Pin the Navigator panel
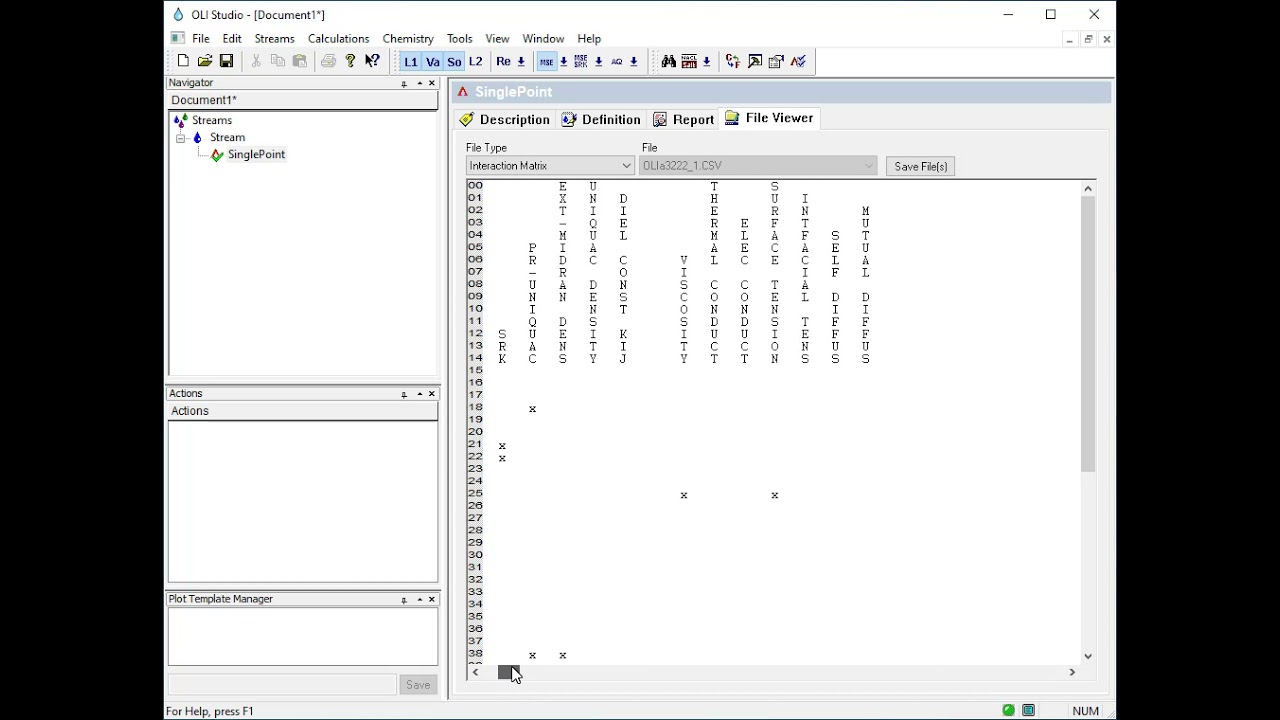The height and width of the screenshot is (720, 1280). click(404, 83)
